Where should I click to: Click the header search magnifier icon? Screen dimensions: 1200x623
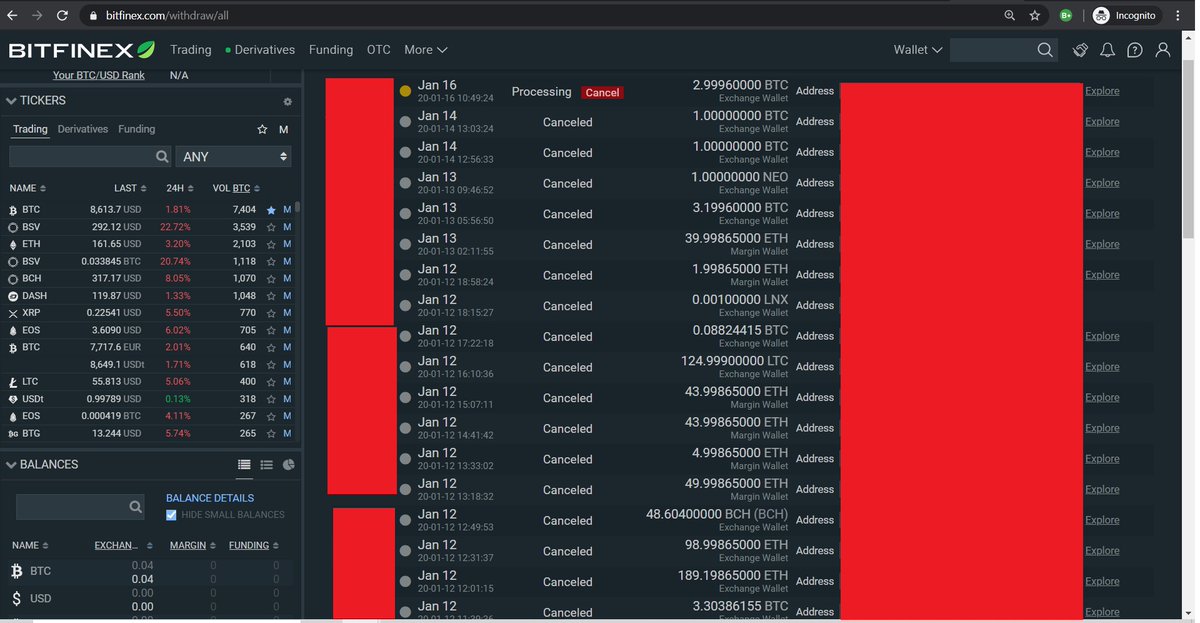(1045, 50)
